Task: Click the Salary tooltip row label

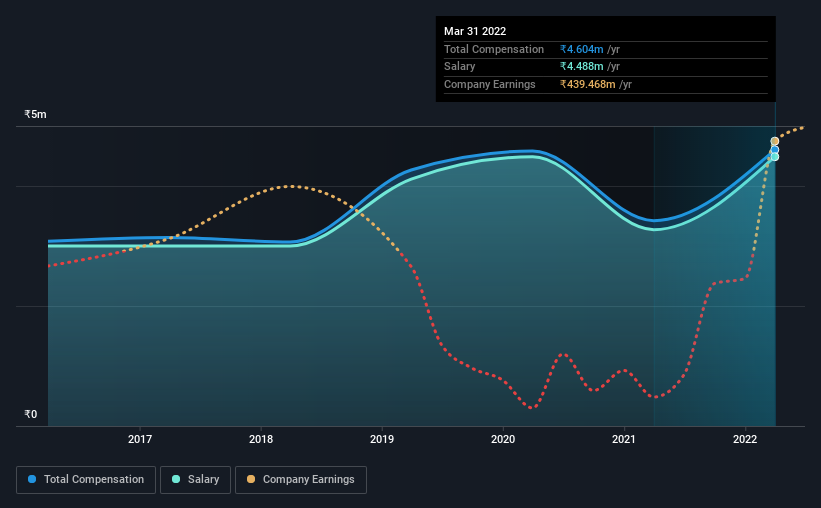Action: tap(460, 67)
